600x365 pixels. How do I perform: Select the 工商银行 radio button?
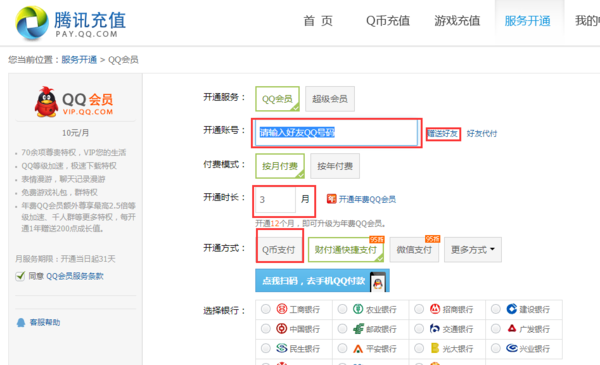(266, 309)
